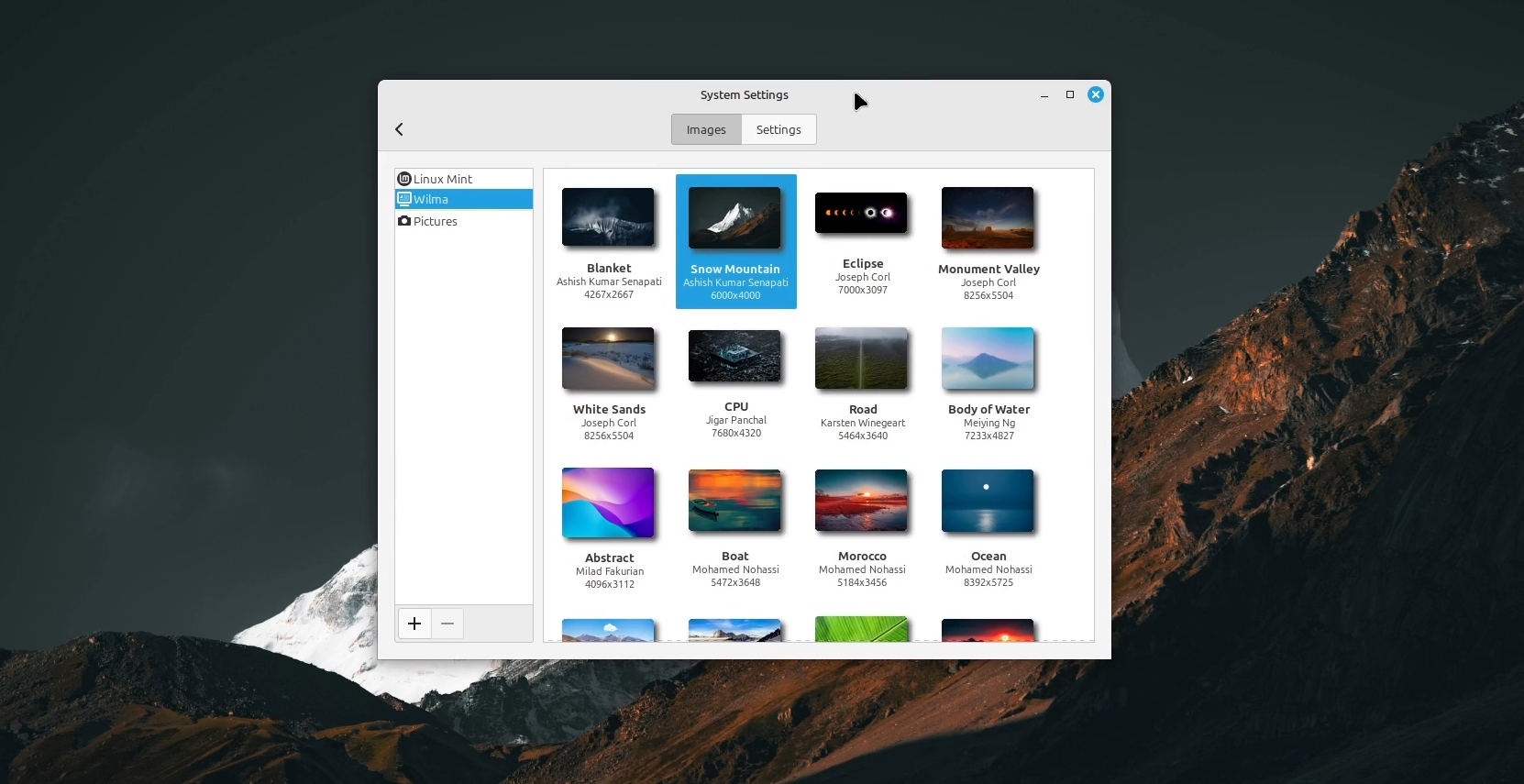Screen dimensions: 1524x784
Task: Choose the Eclipse wallpaper thumbnail
Action: (861, 213)
